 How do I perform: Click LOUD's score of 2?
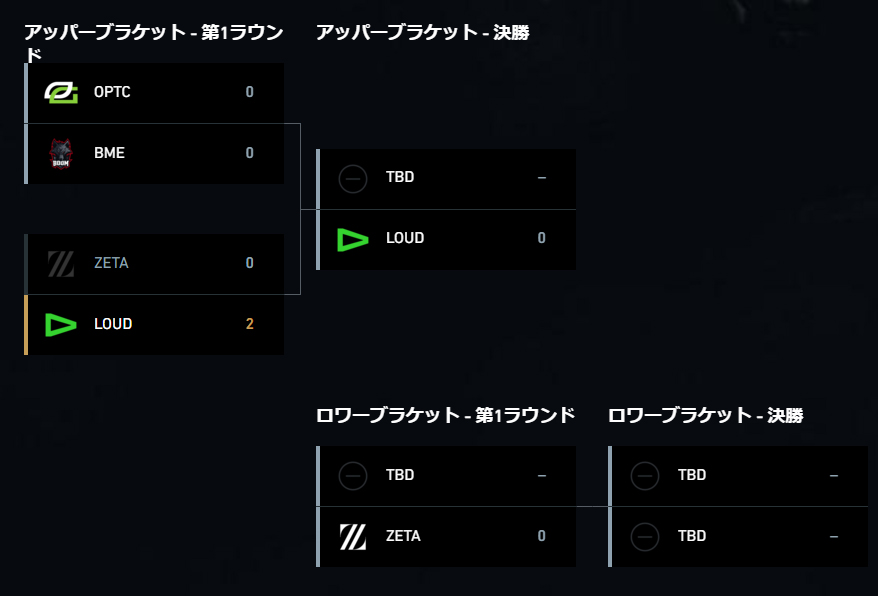coord(250,324)
